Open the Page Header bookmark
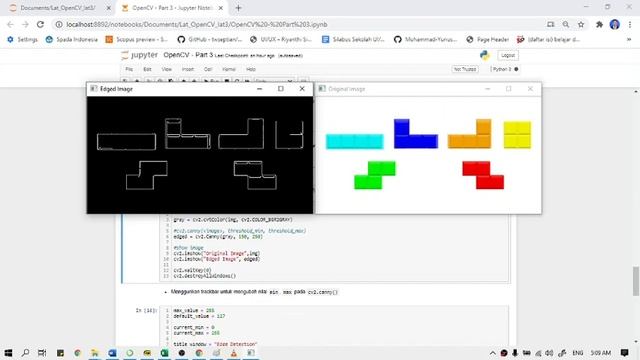The image size is (640, 360). (488, 40)
